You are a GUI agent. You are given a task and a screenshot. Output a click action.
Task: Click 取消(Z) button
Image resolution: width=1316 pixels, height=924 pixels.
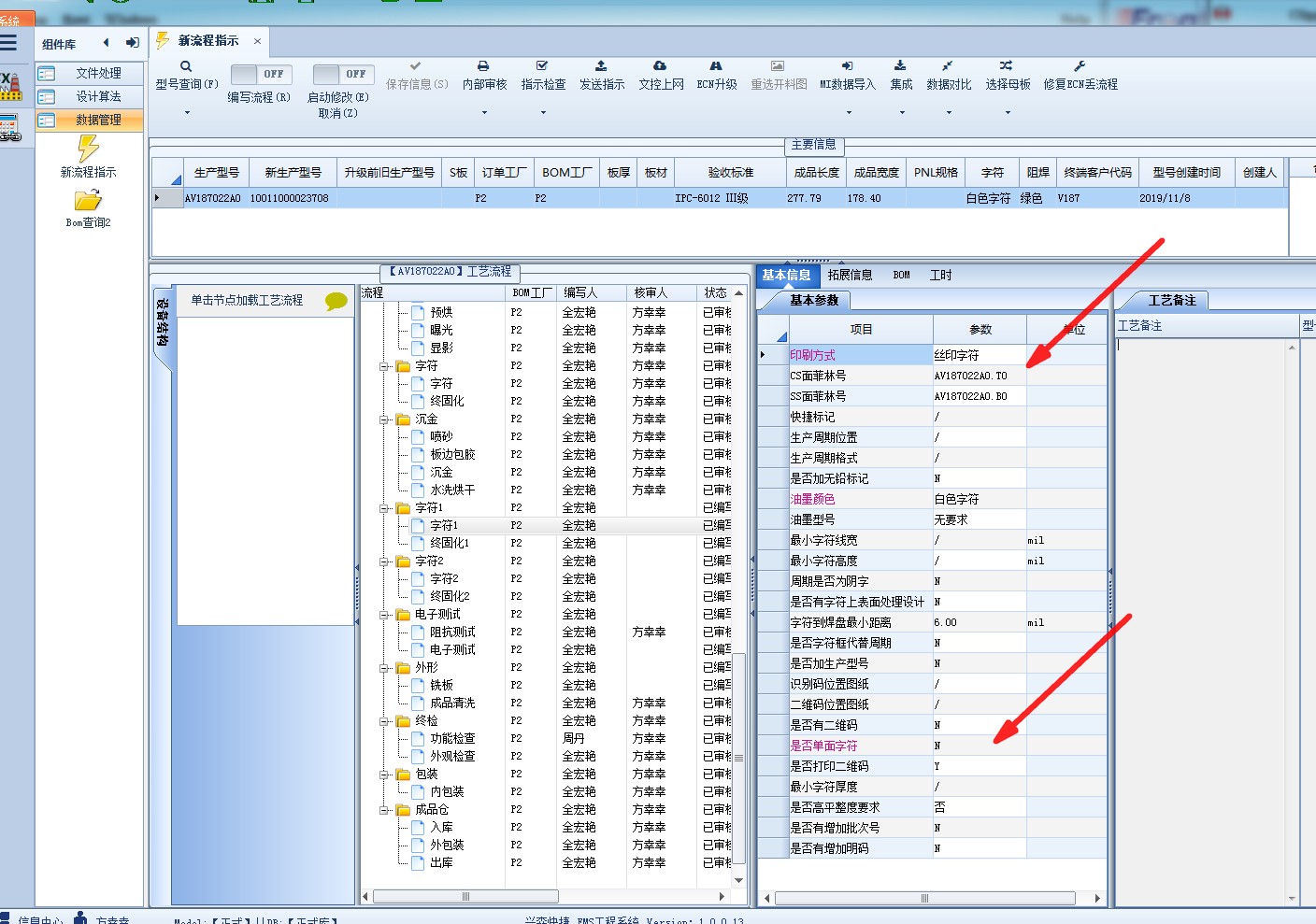click(337, 113)
